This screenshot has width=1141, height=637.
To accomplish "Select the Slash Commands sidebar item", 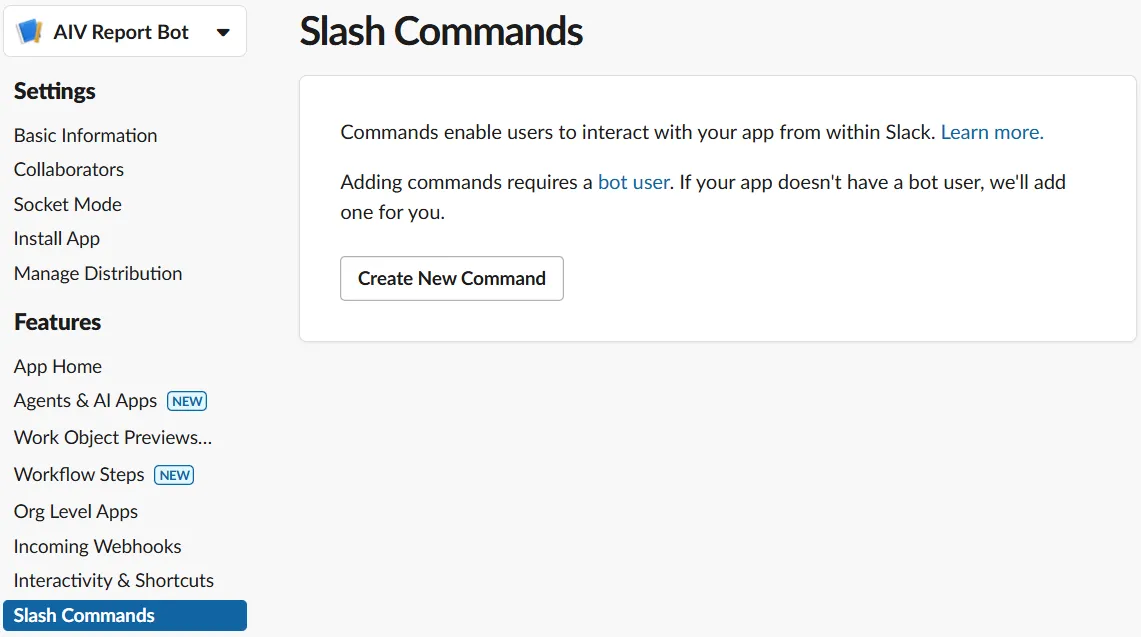I will tap(83, 615).
